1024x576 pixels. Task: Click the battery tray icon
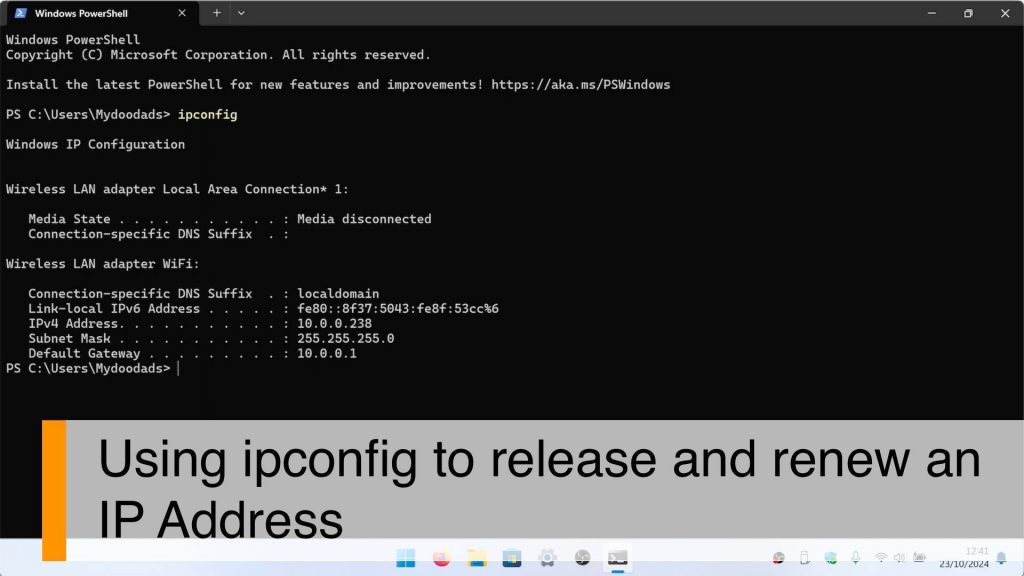click(920, 557)
